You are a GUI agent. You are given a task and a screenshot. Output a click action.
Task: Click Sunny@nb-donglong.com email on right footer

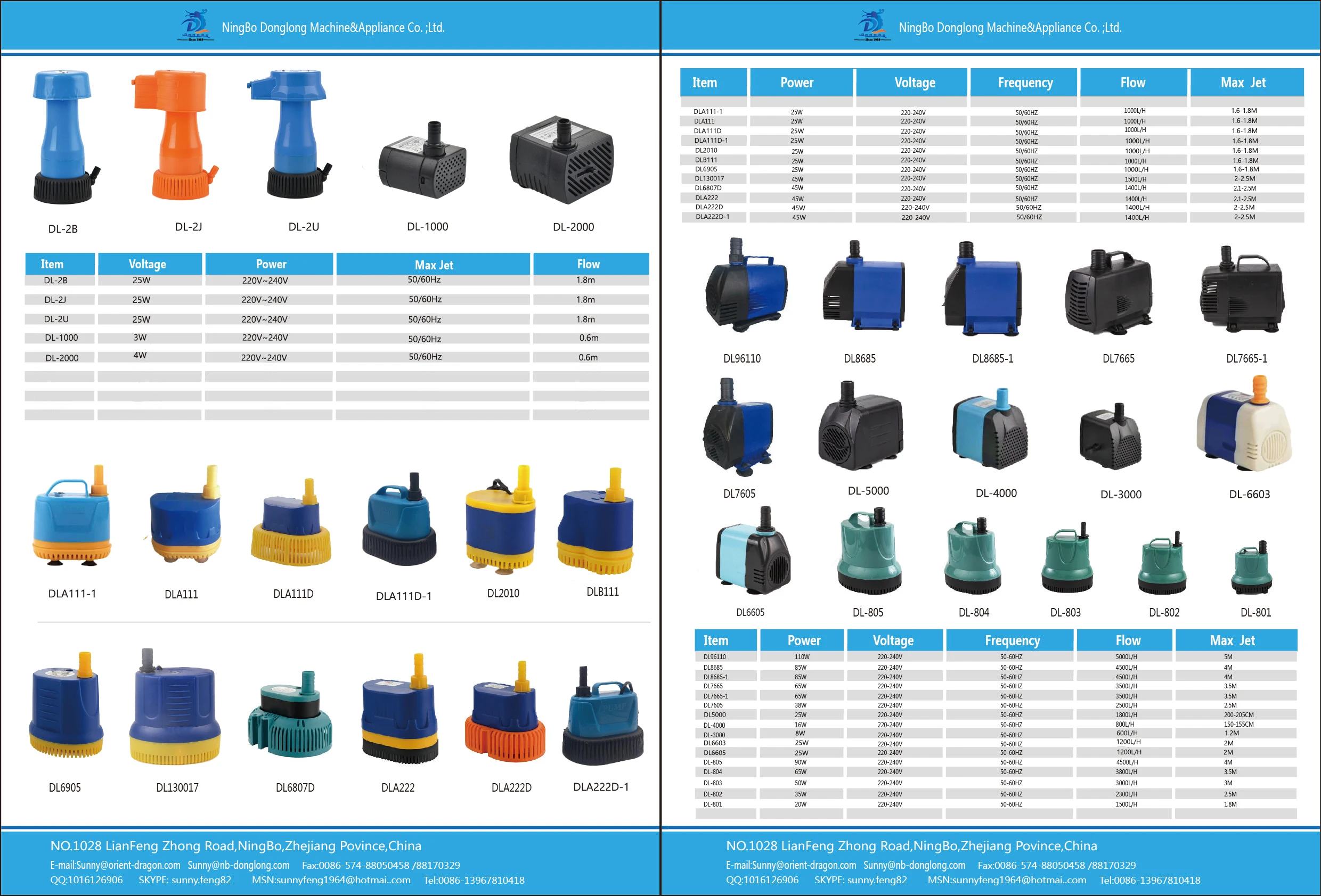tap(914, 865)
